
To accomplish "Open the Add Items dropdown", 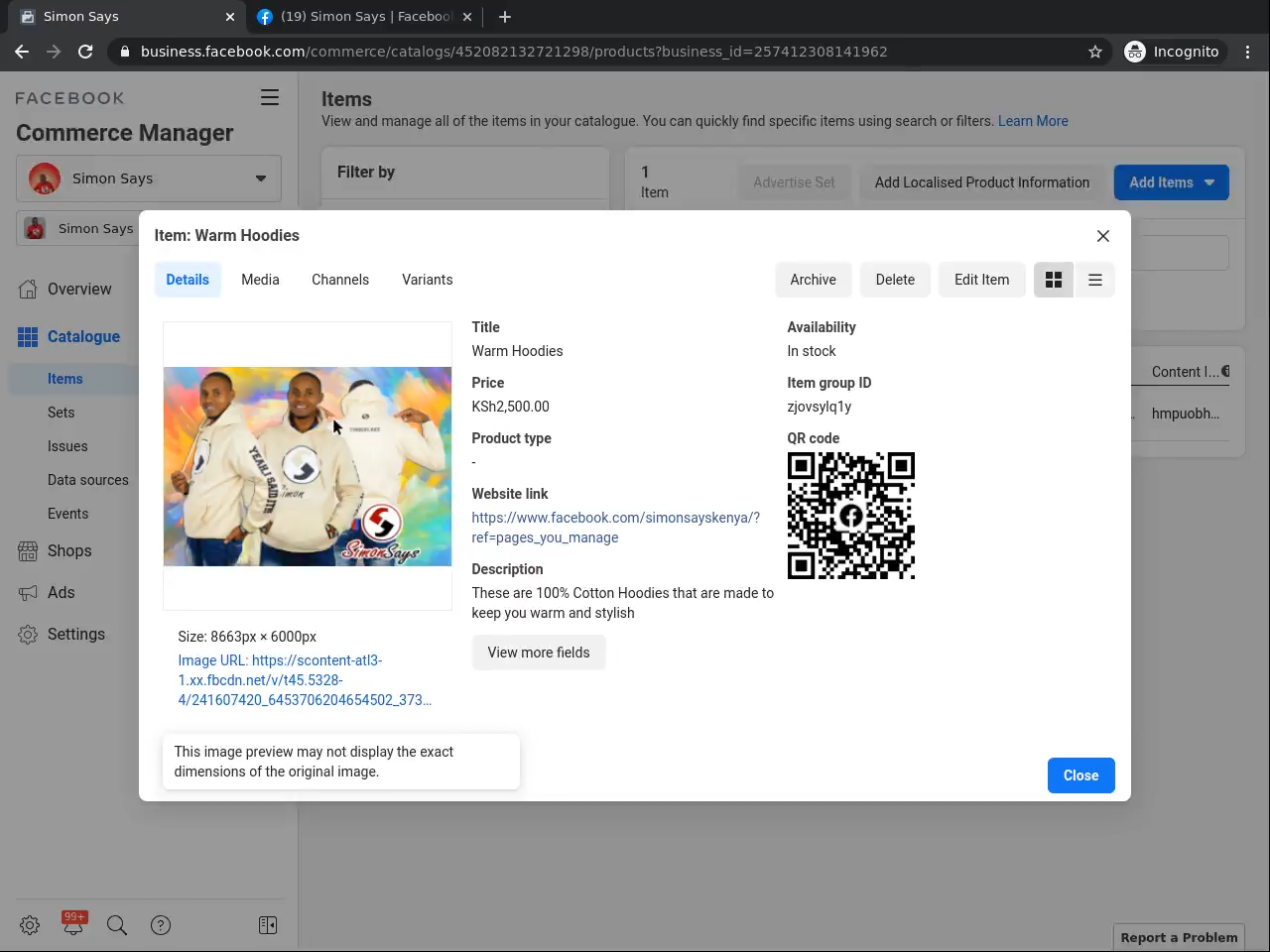I will [1171, 182].
